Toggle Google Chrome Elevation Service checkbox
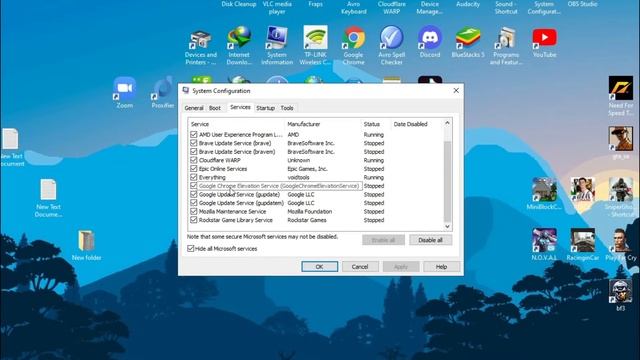 click(x=193, y=186)
